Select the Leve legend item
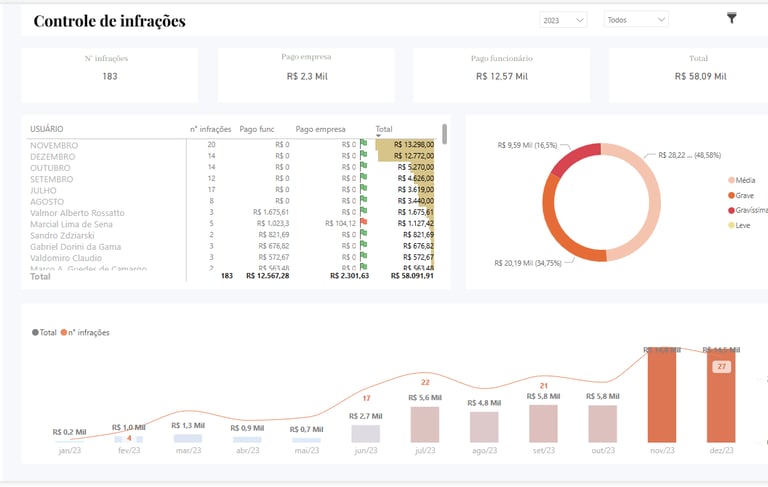 point(739,225)
